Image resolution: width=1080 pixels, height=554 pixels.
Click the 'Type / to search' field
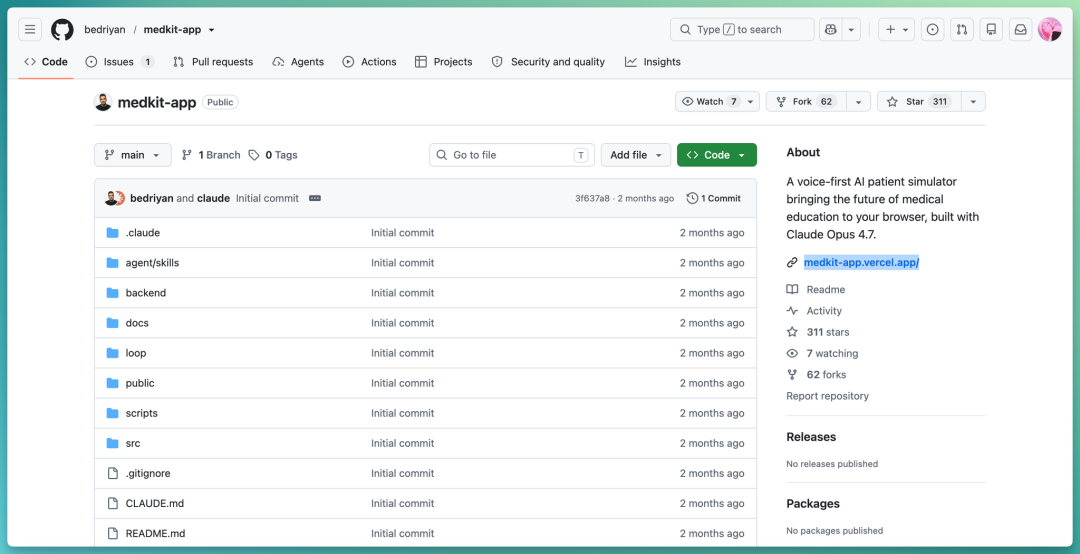tap(742, 30)
